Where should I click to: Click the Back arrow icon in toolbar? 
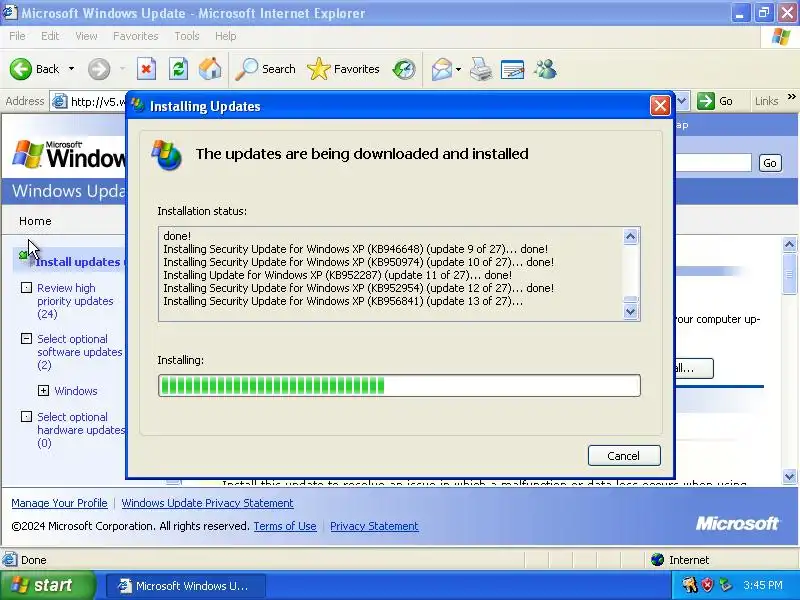[x=21, y=69]
